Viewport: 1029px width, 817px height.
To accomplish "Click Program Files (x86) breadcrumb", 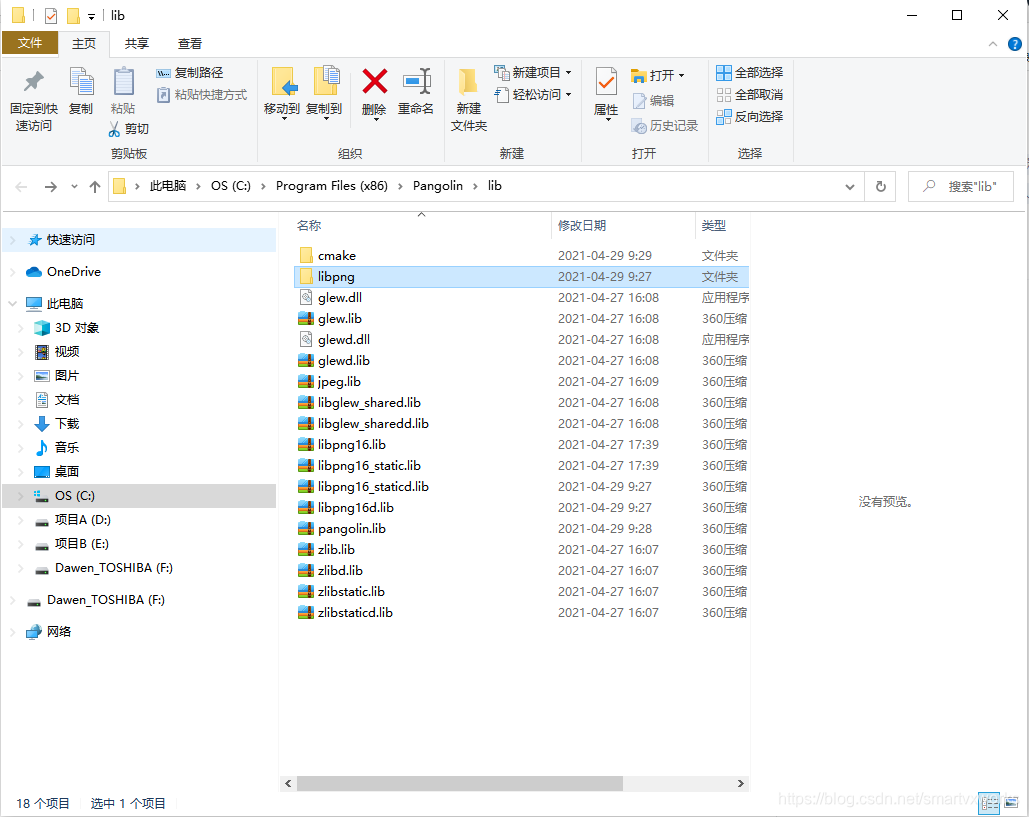I will pyautogui.click(x=331, y=186).
